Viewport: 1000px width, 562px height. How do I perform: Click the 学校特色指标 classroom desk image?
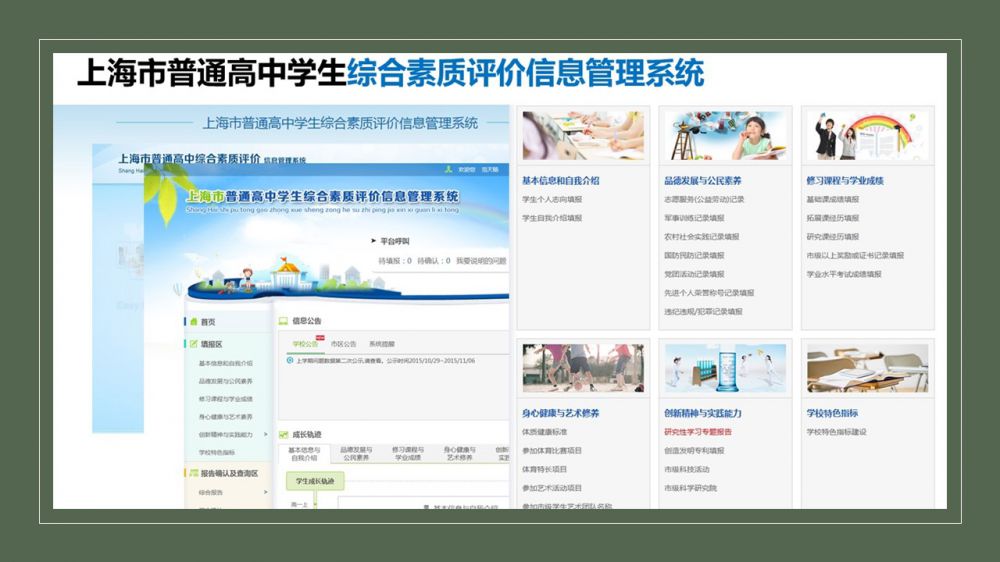[x=867, y=368]
